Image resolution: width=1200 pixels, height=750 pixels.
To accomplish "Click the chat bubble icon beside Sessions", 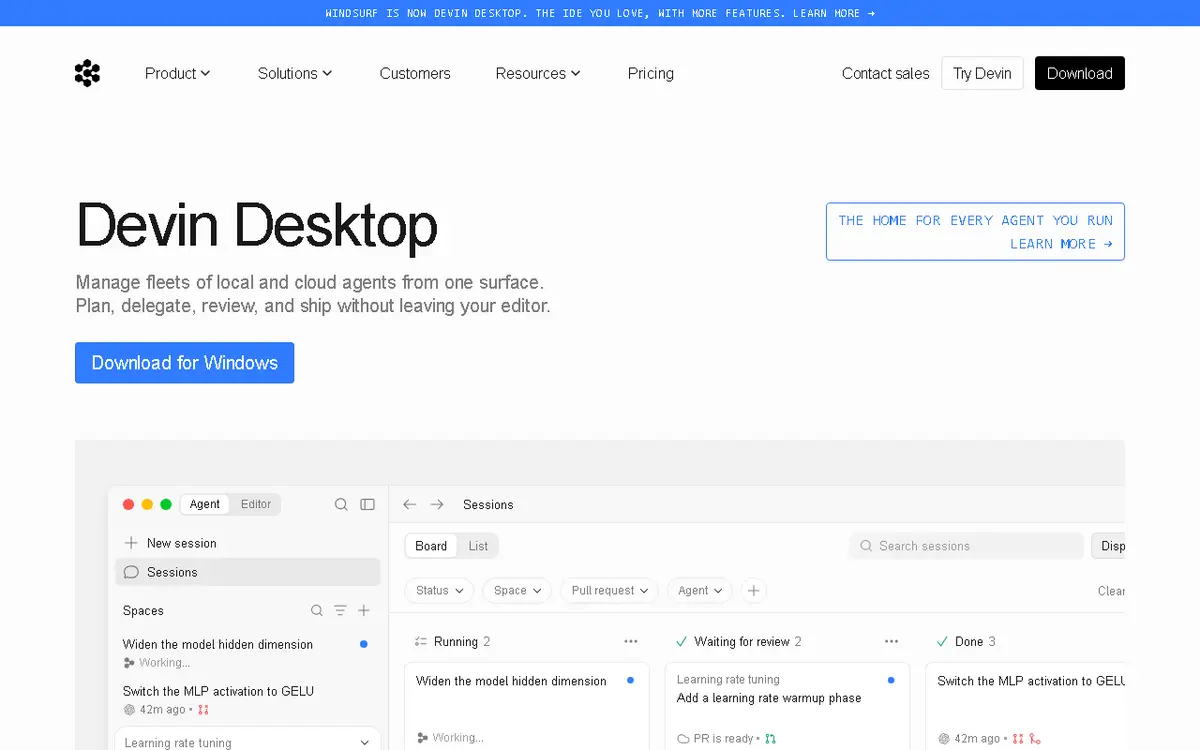I will 131,572.
